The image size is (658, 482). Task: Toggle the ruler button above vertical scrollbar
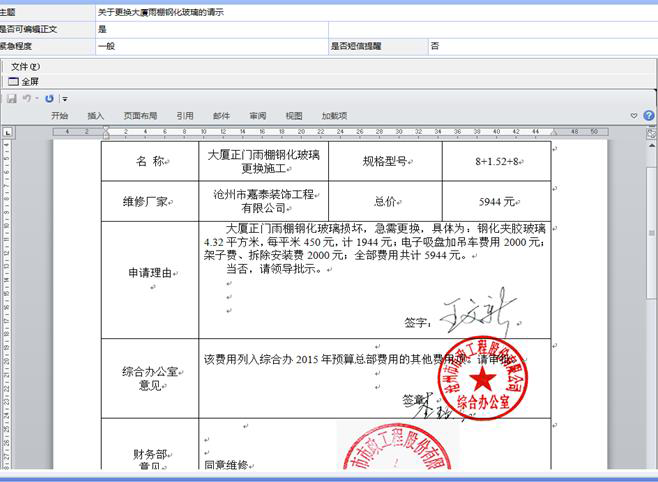click(x=650, y=131)
